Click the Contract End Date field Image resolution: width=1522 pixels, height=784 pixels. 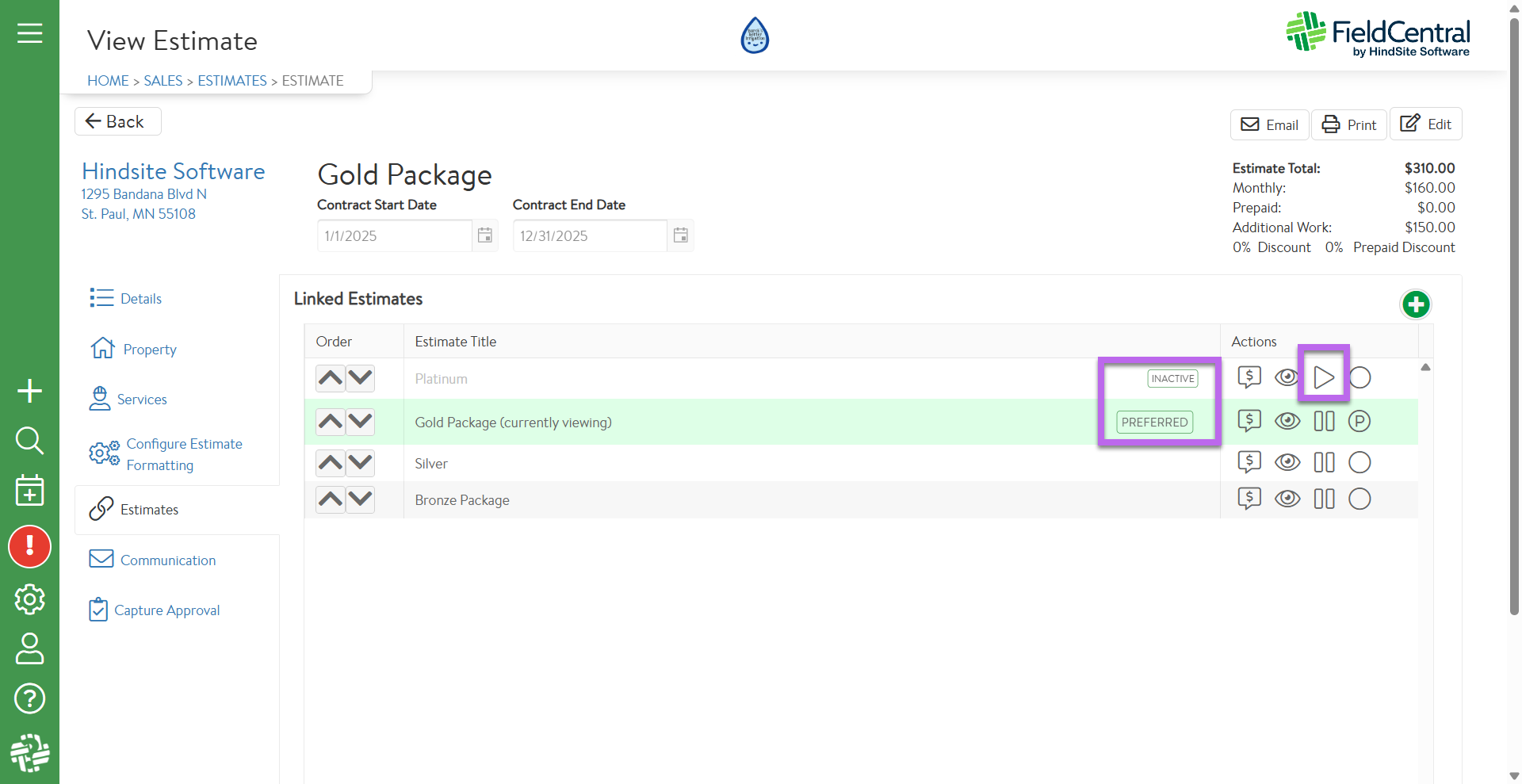tap(589, 235)
